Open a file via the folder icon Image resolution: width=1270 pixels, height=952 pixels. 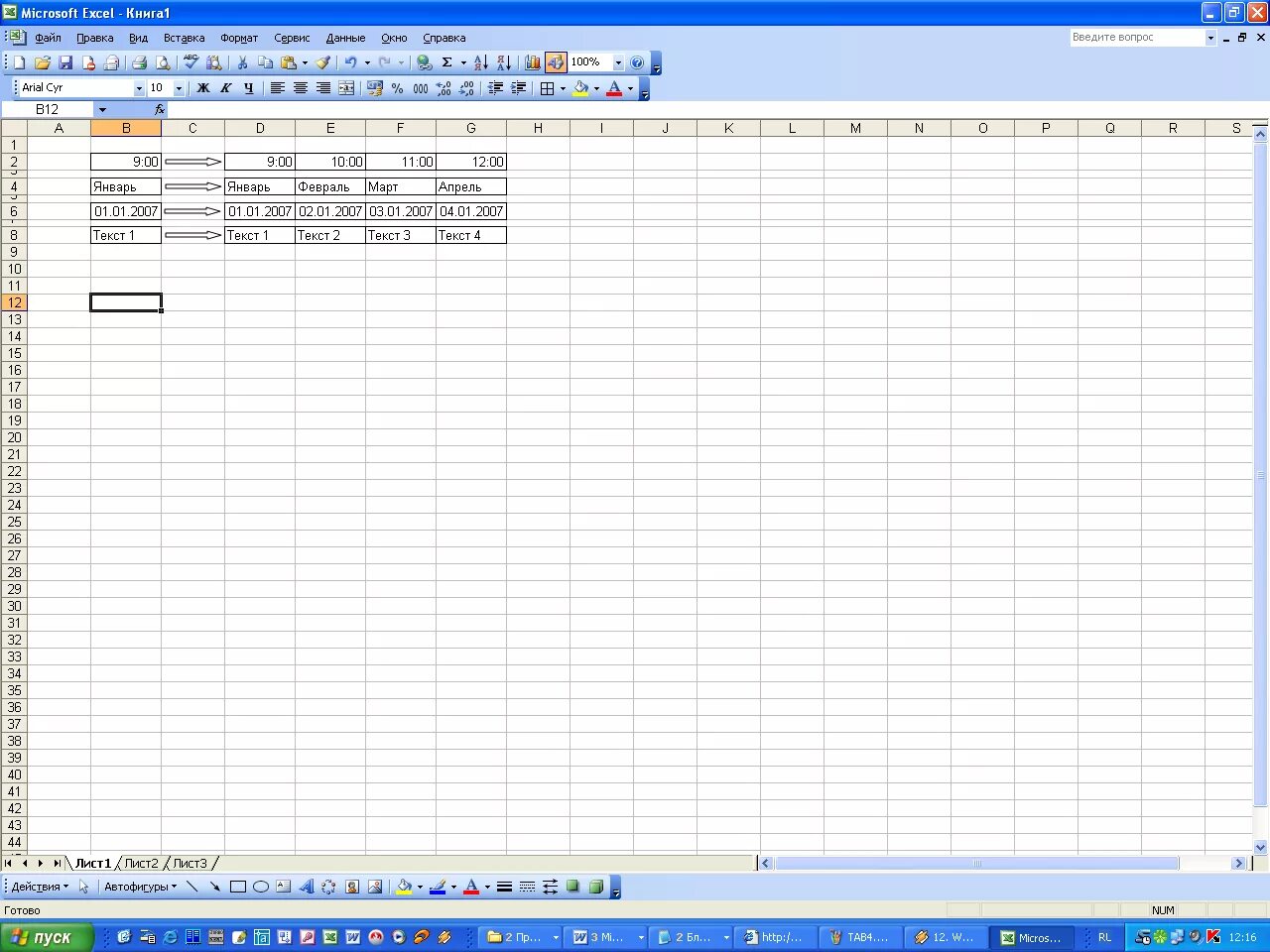[42, 62]
